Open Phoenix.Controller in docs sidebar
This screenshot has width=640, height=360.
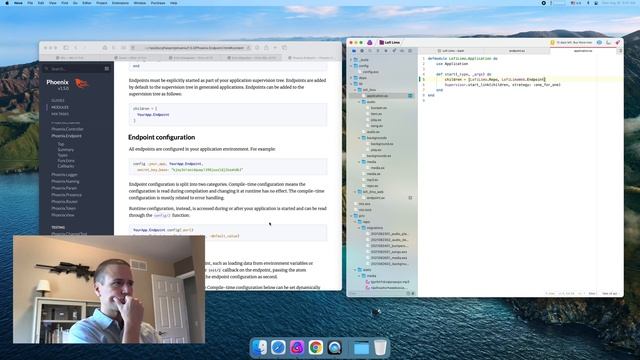coord(67,129)
